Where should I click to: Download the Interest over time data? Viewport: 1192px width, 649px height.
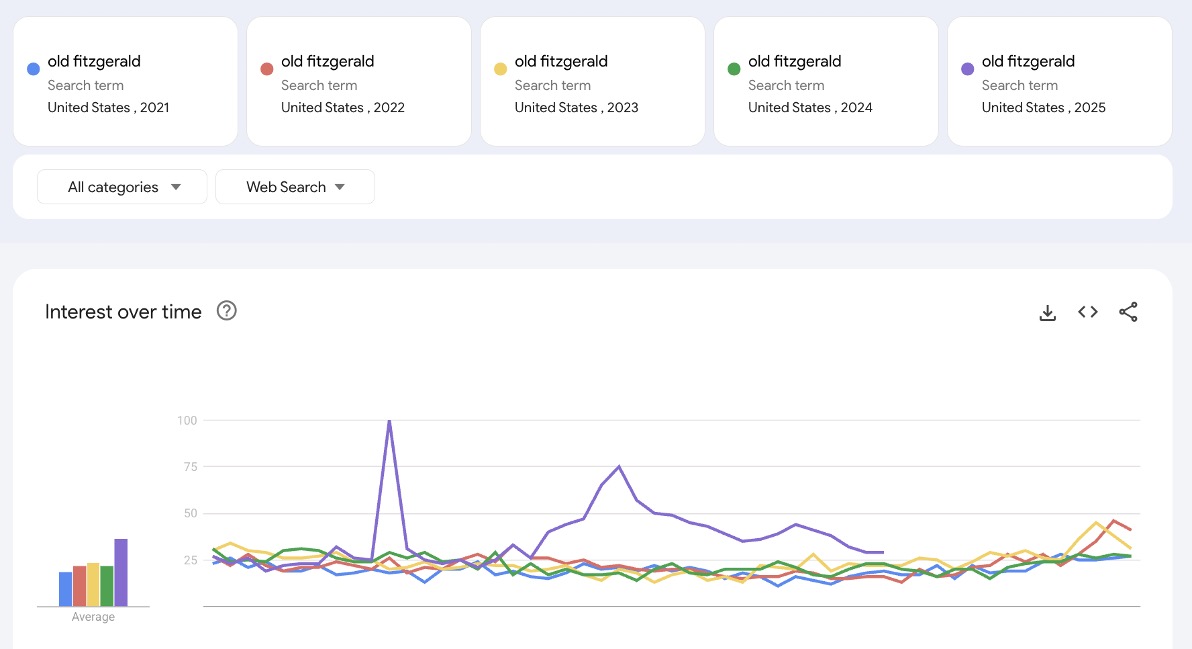tap(1047, 313)
